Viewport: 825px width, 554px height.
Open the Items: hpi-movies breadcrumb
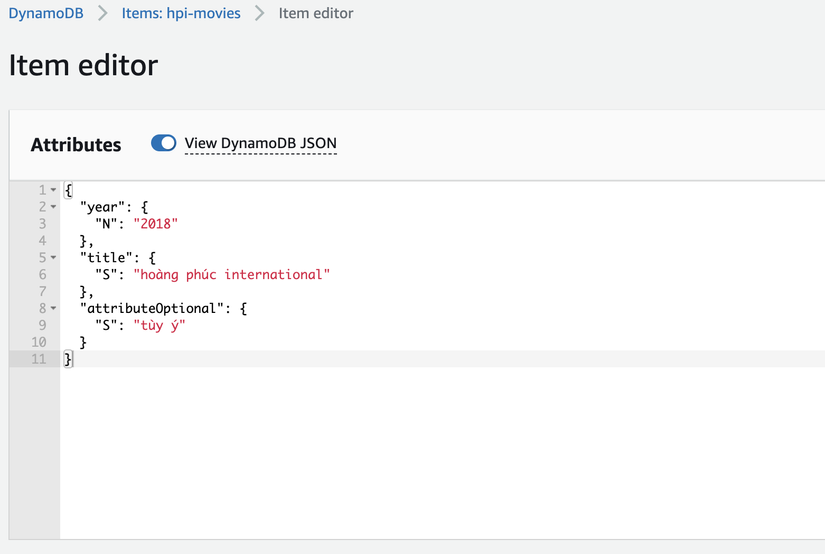click(x=181, y=14)
